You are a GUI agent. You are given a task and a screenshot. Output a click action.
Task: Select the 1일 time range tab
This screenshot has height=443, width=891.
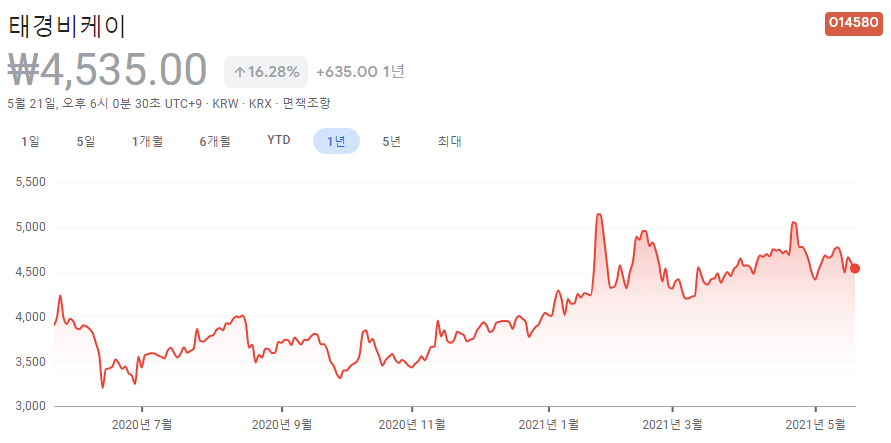(x=30, y=141)
